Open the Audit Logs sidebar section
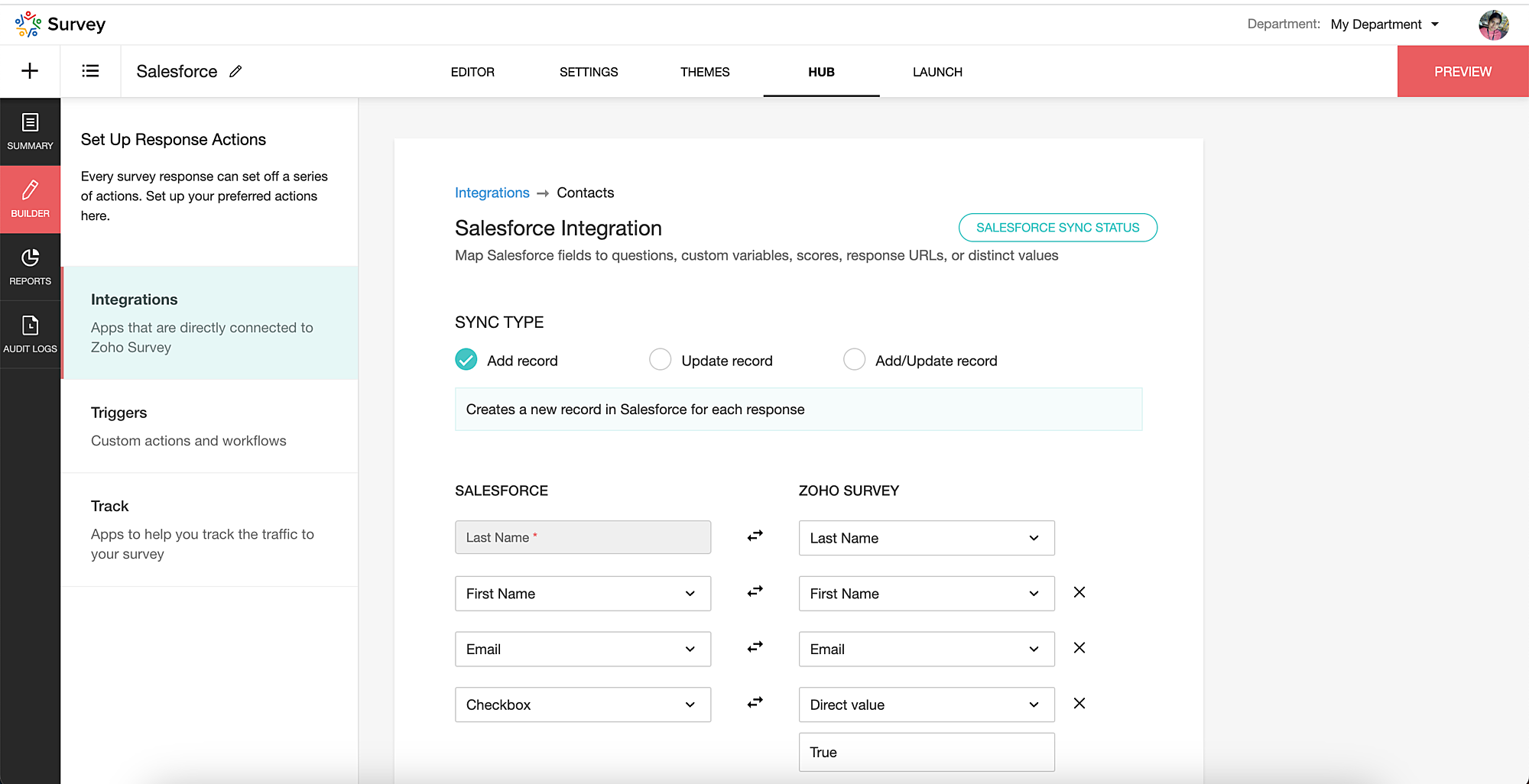The image size is (1529, 784). pyautogui.click(x=30, y=335)
